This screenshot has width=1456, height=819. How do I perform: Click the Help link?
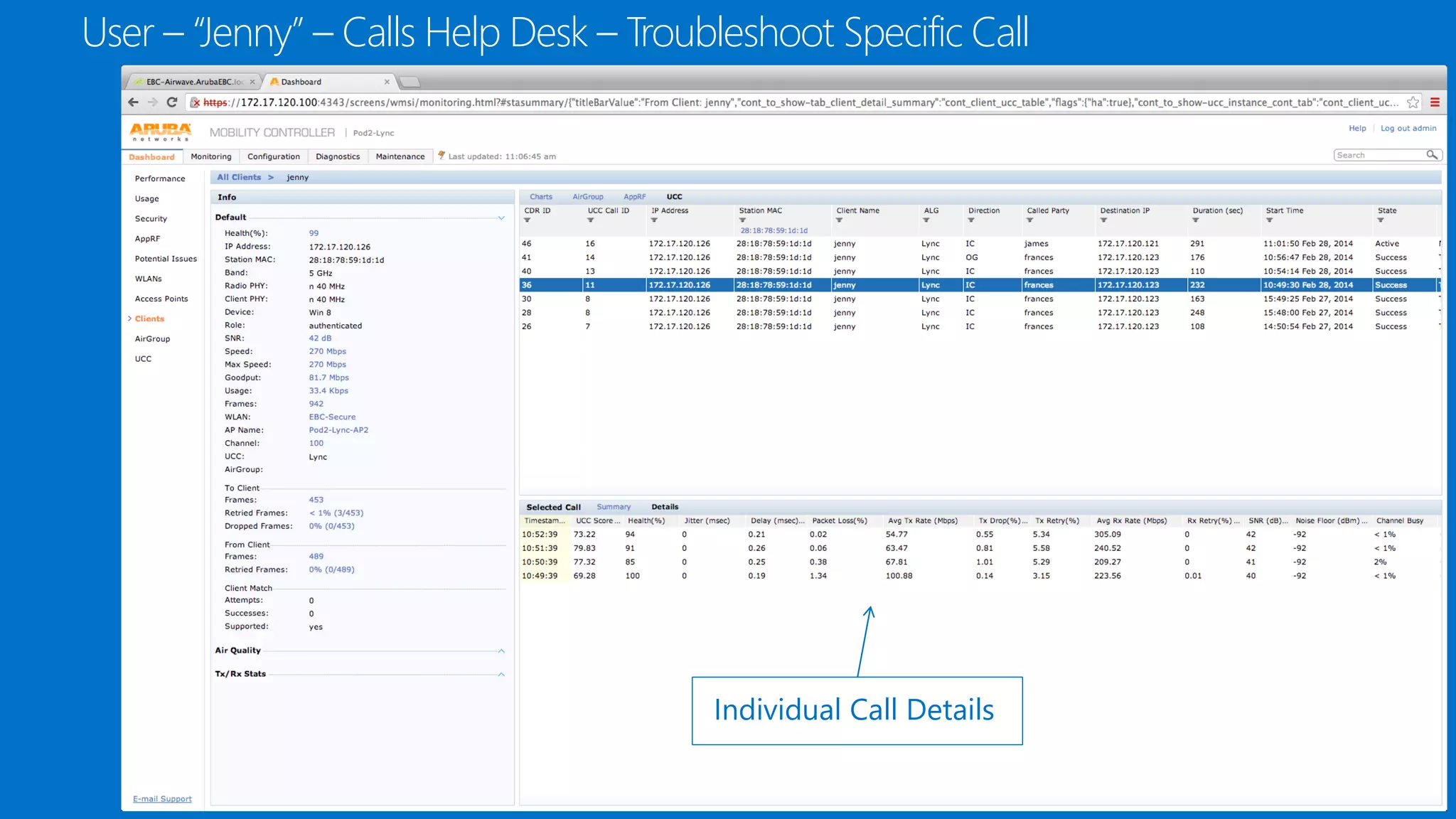click(1357, 128)
